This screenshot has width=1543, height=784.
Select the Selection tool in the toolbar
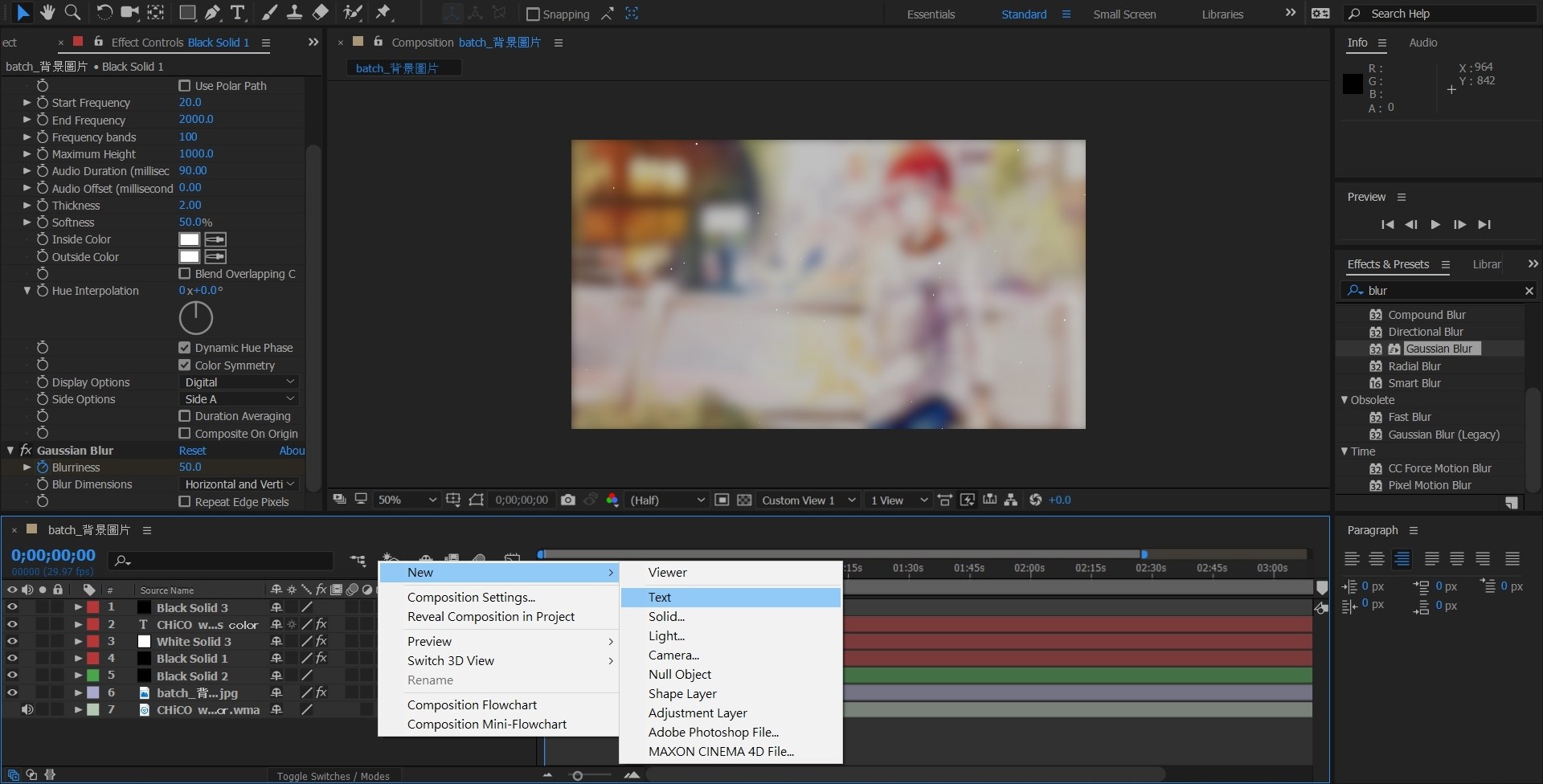point(23,13)
